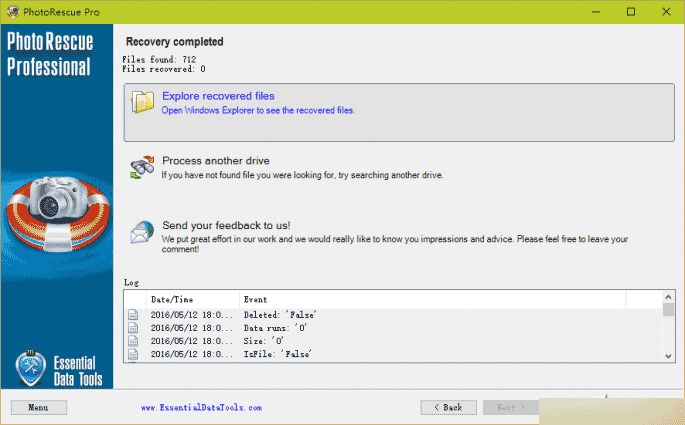Choose Process another drive option

[x=216, y=160]
